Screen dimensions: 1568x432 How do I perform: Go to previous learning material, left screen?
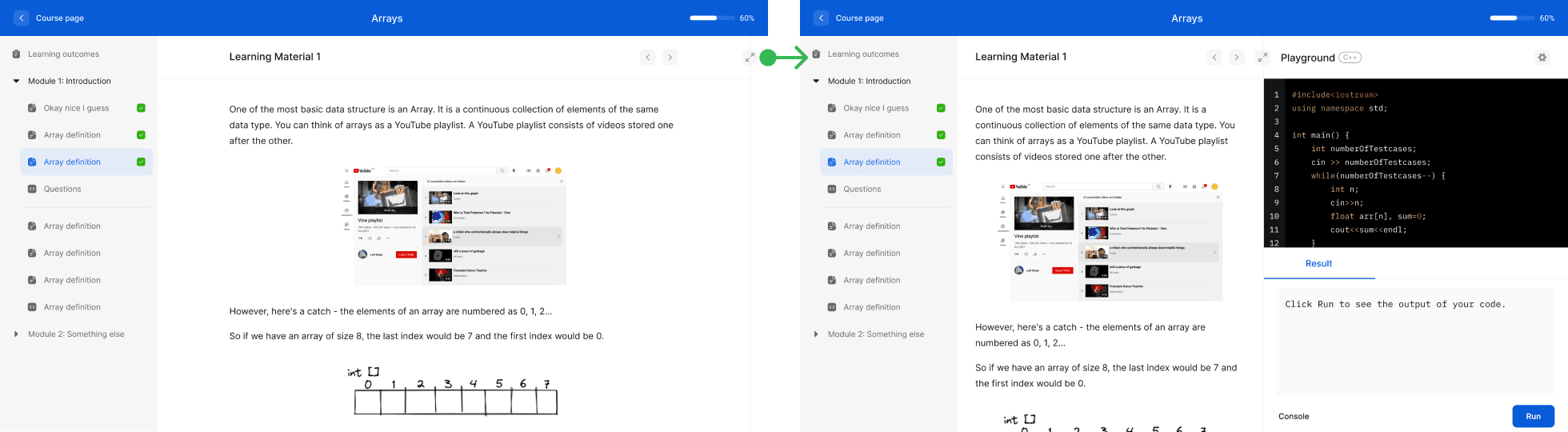(648, 58)
